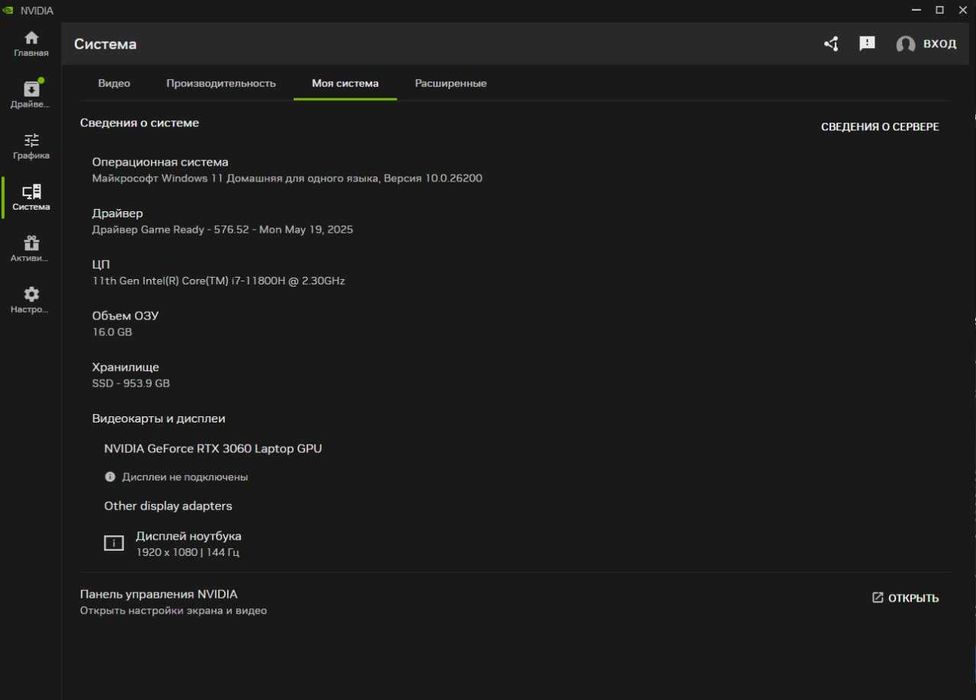Image resolution: width=976 pixels, height=700 pixels.
Task: Click the info icon near Дисплеи не подключены
Action: pos(110,477)
